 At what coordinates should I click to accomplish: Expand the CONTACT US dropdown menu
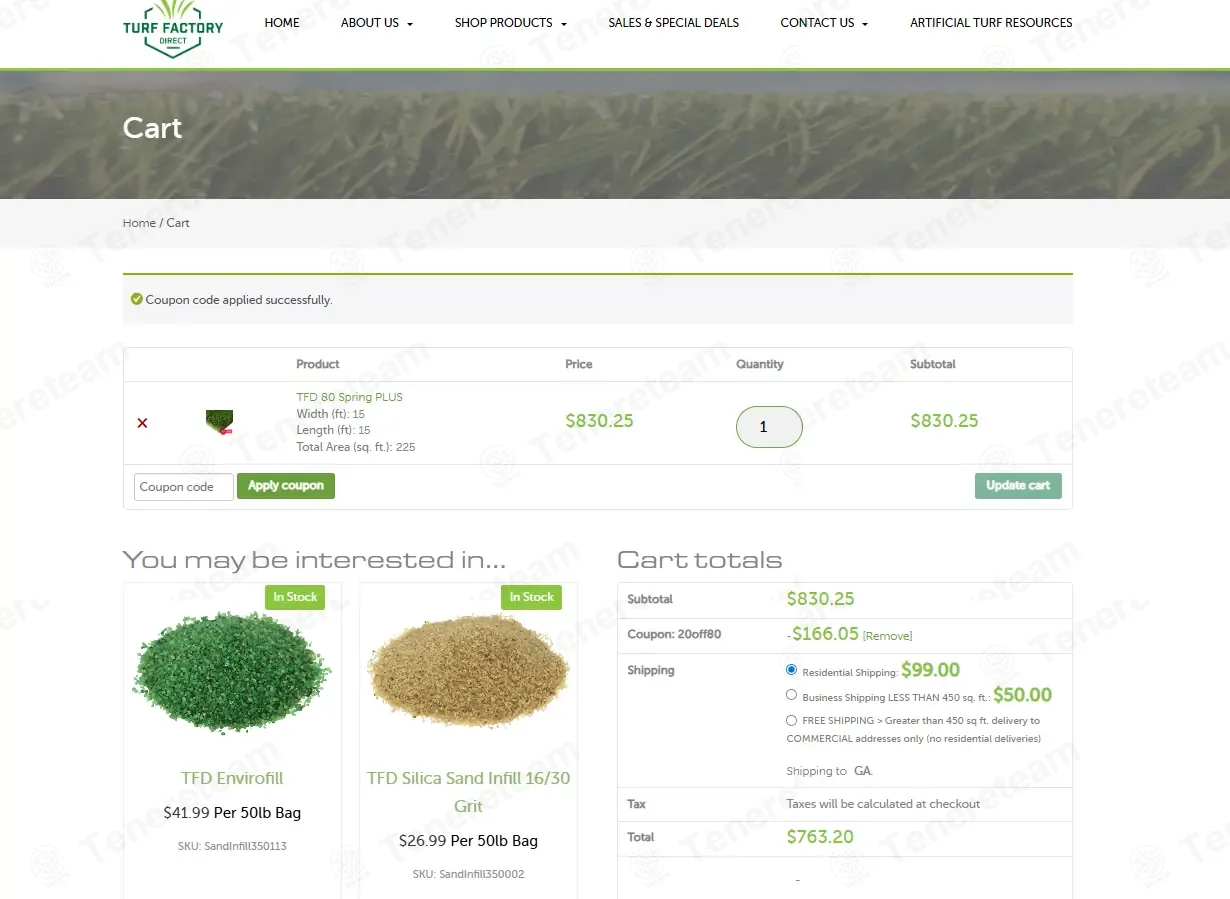pyautogui.click(x=824, y=22)
